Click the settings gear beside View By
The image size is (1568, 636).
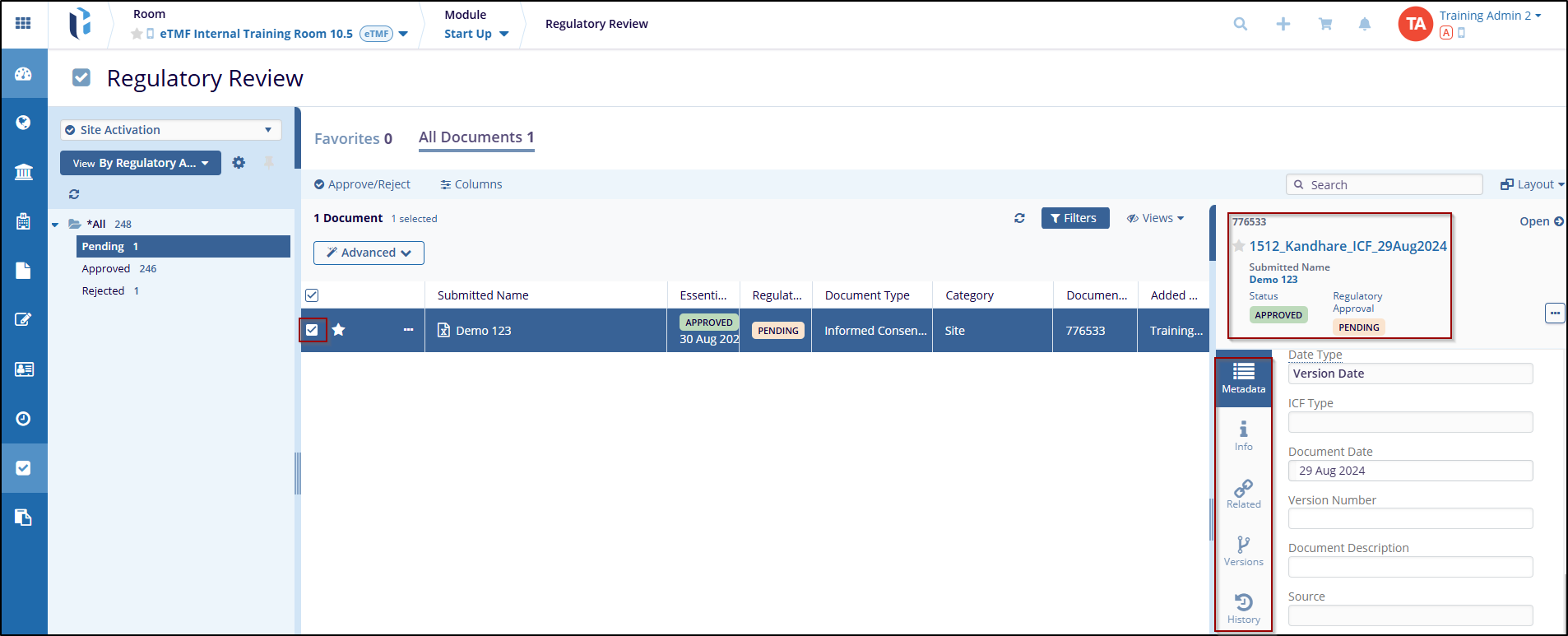[239, 163]
